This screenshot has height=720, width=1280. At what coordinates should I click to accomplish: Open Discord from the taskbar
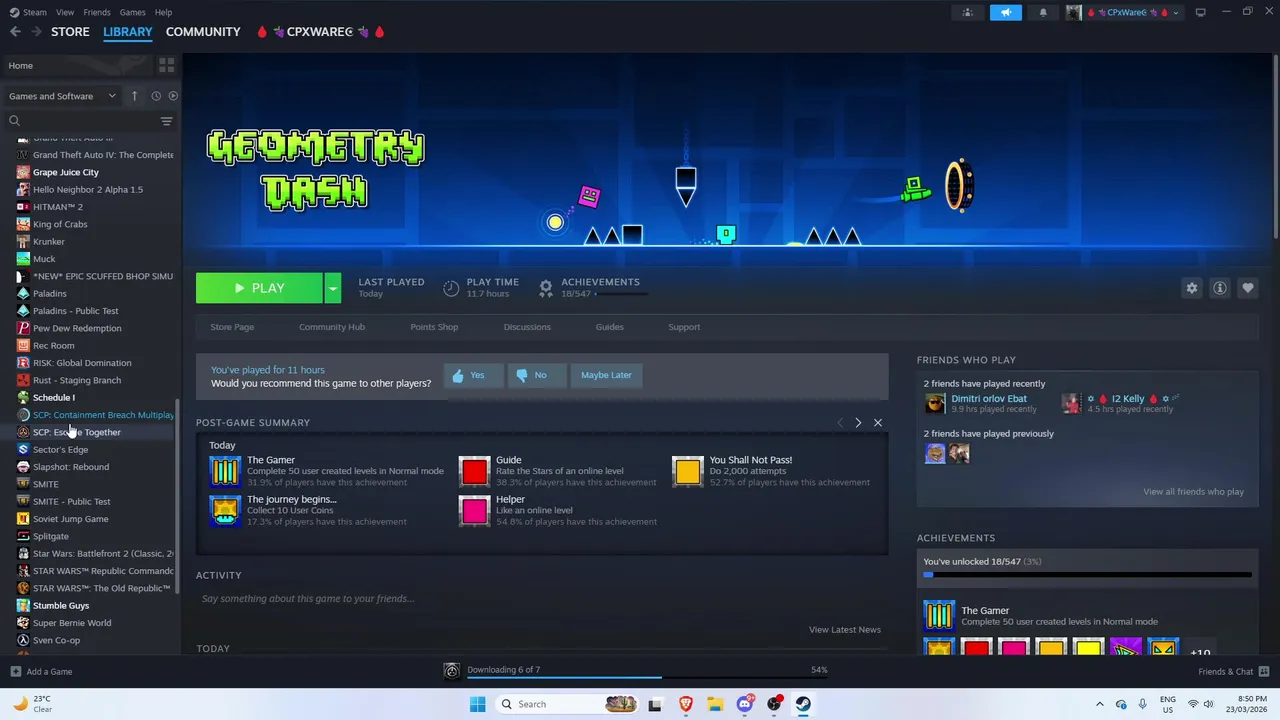point(745,704)
